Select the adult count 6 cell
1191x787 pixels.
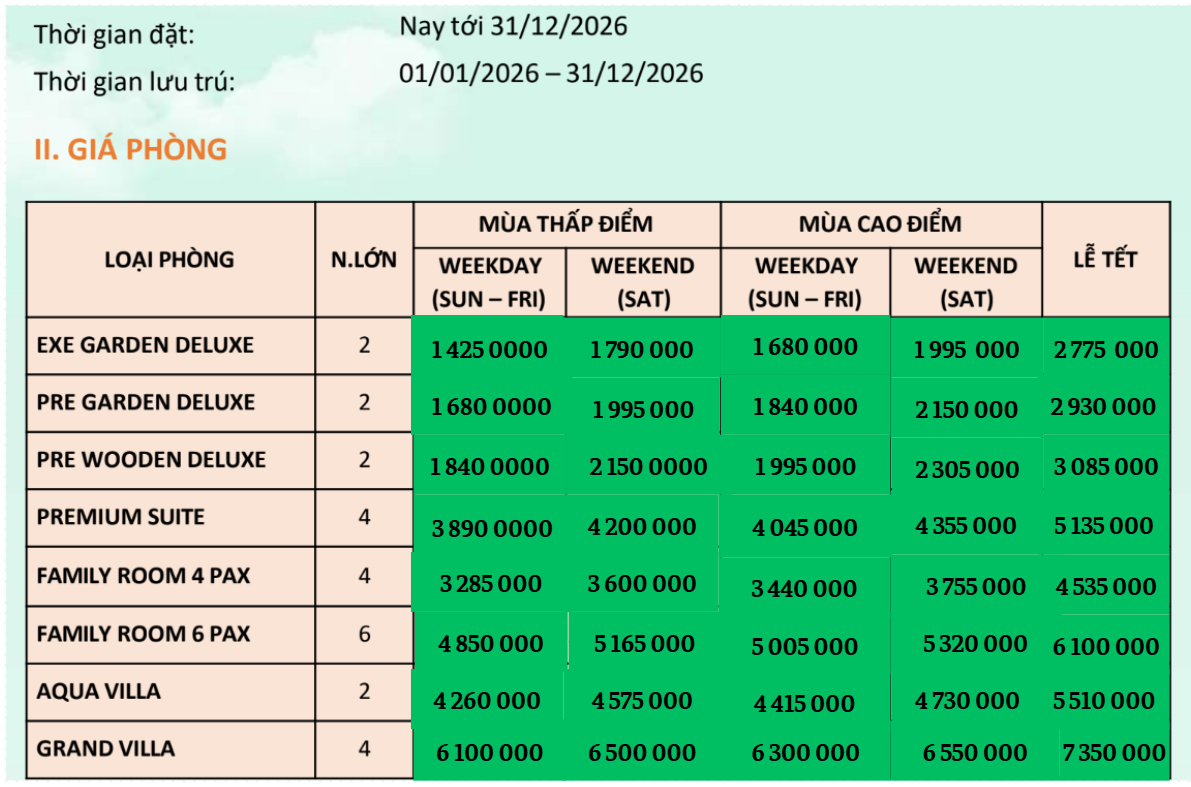364,634
